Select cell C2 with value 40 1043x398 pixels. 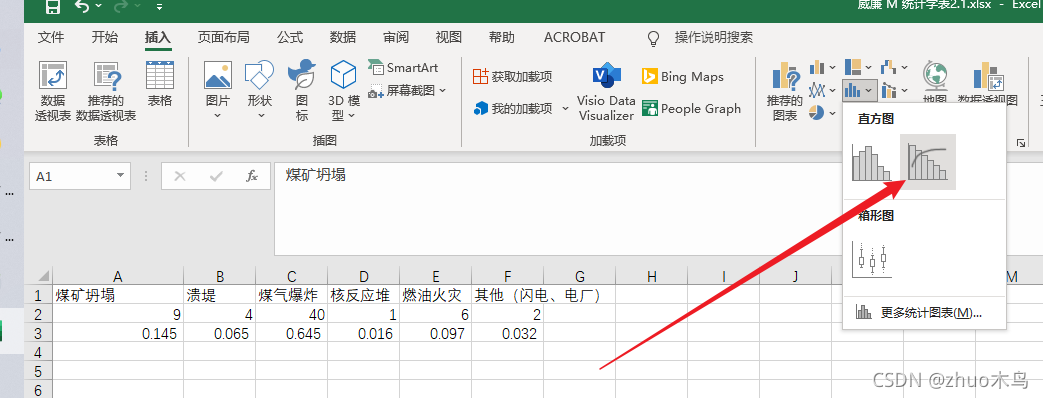(291, 315)
